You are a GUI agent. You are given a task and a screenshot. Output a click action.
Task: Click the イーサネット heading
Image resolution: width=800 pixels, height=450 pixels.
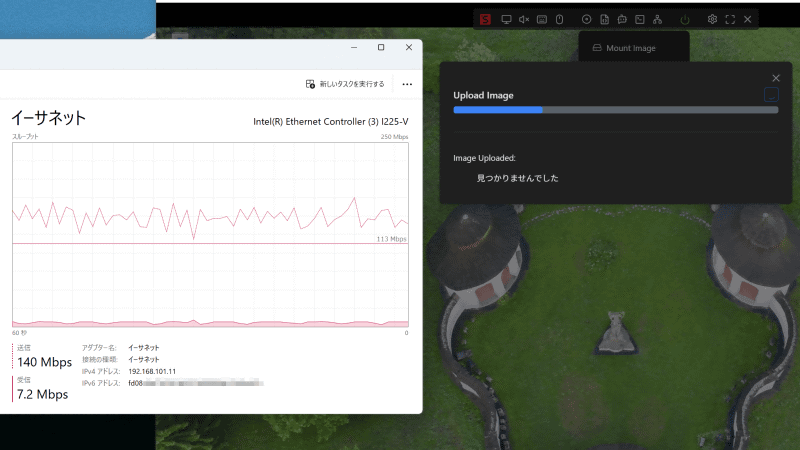tap(48, 118)
